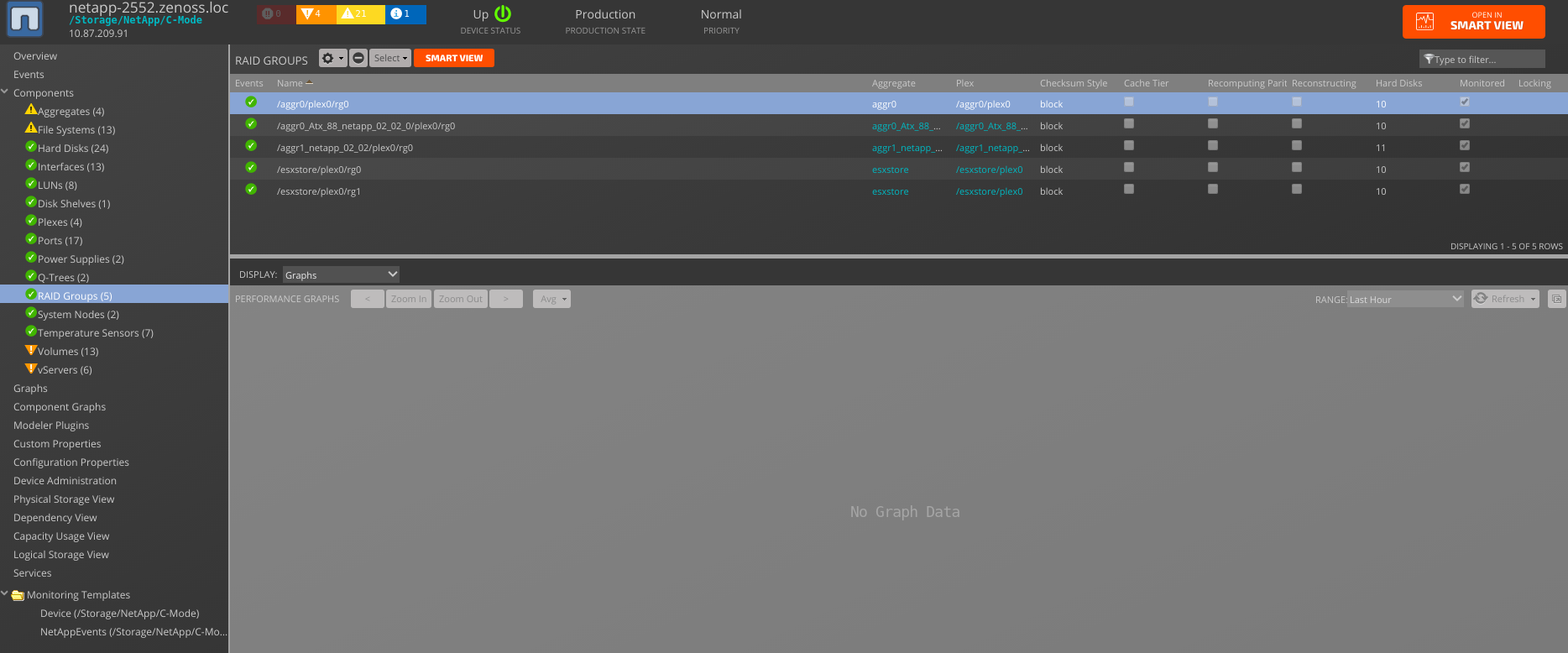1568x653 pixels.
Task: Click the Zoom In graphs button
Action: coord(409,299)
